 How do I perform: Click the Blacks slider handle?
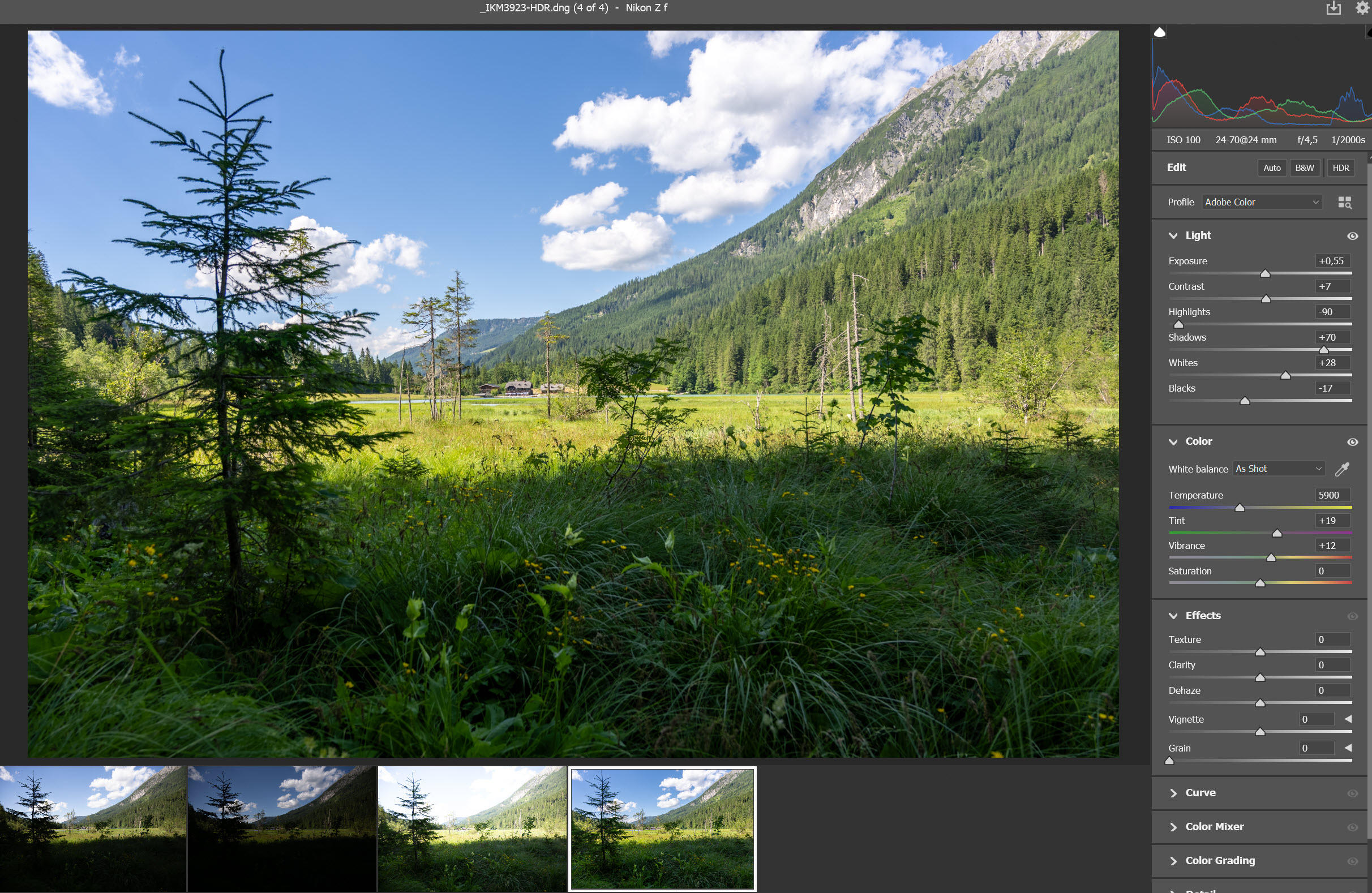(x=1245, y=401)
